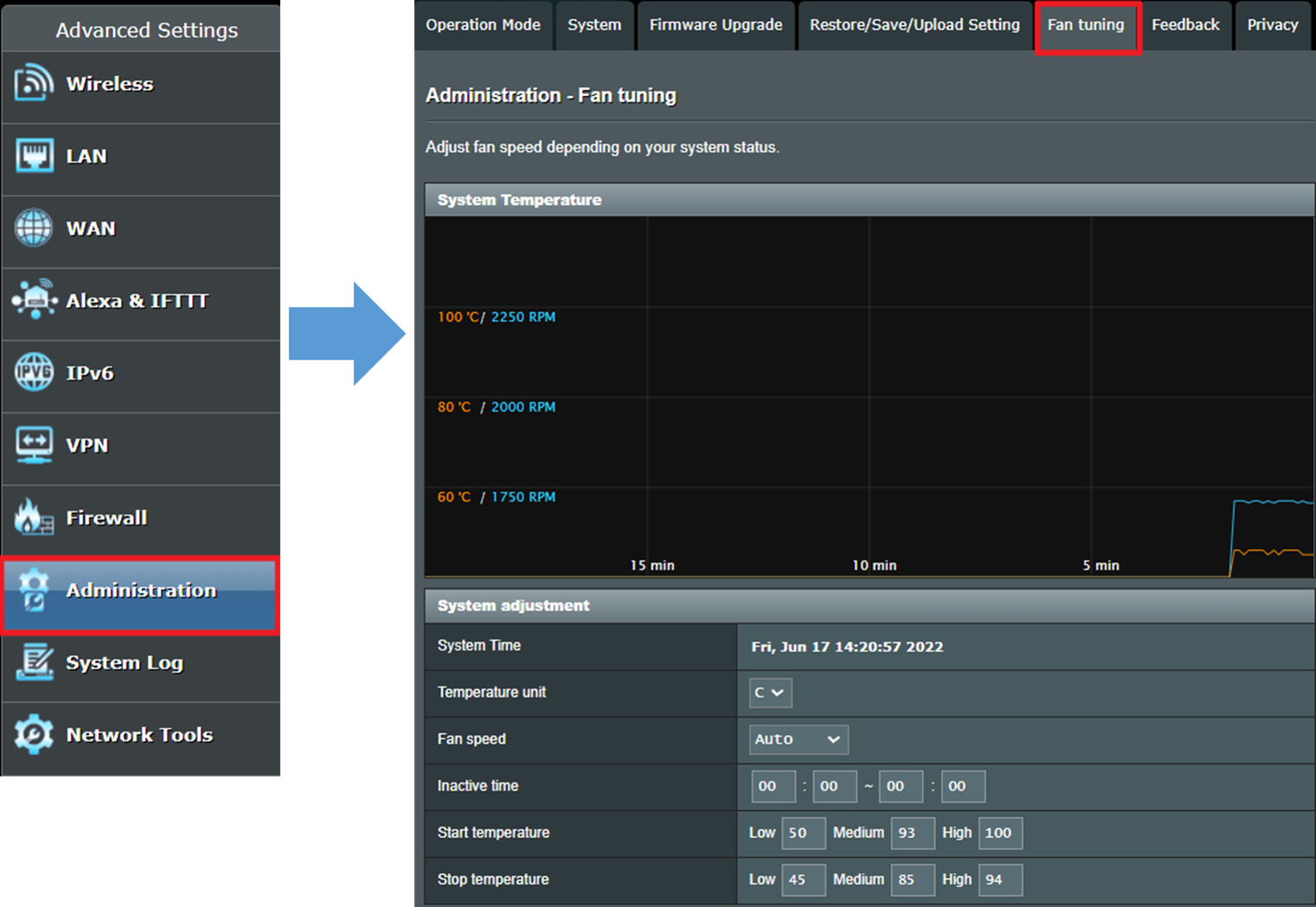Viewport: 1316px width, 907px height.
Task: Click the VPN monitor icon
Action: pos(34,445)
